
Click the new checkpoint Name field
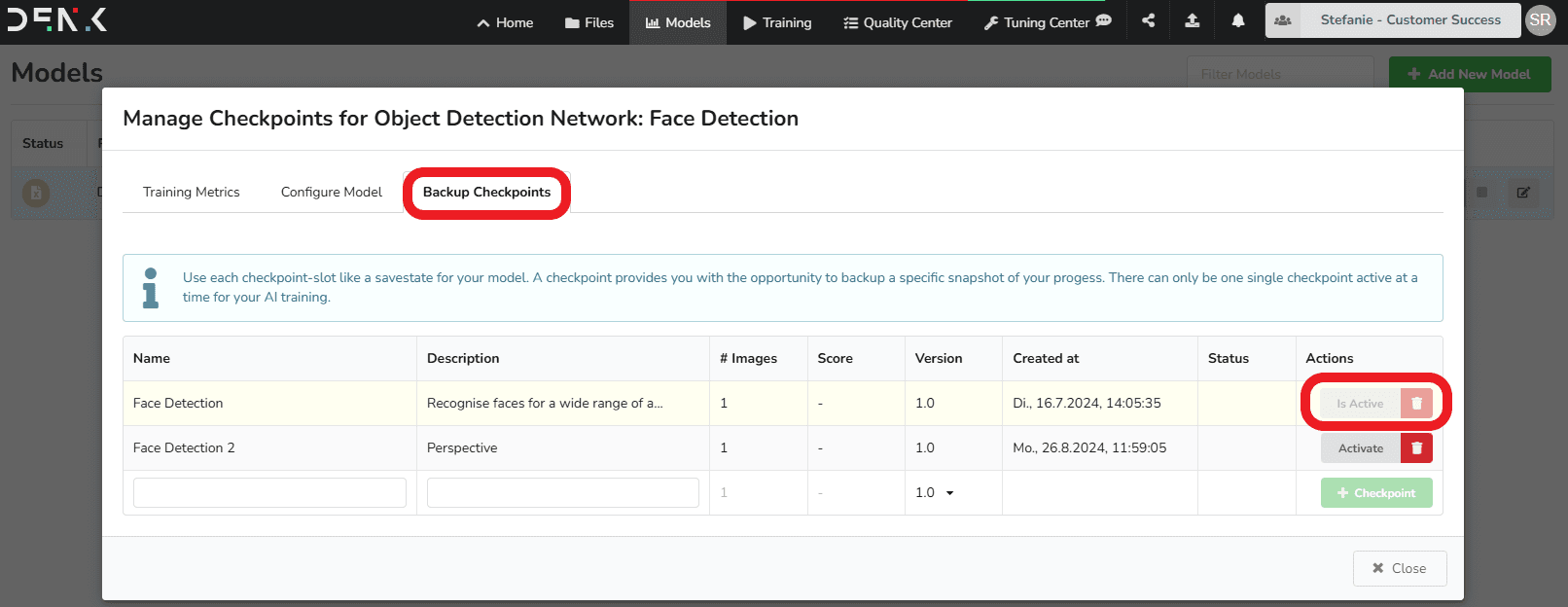tap(269, 492)
